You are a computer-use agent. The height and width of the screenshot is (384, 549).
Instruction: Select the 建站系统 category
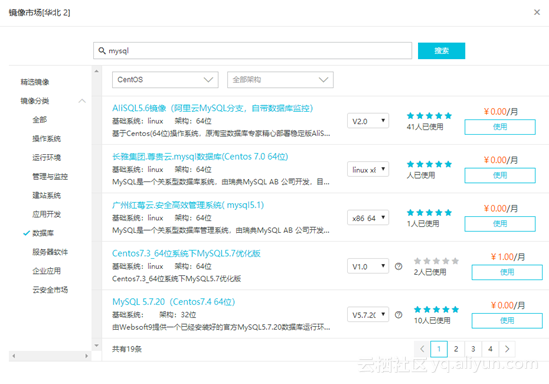47,195
